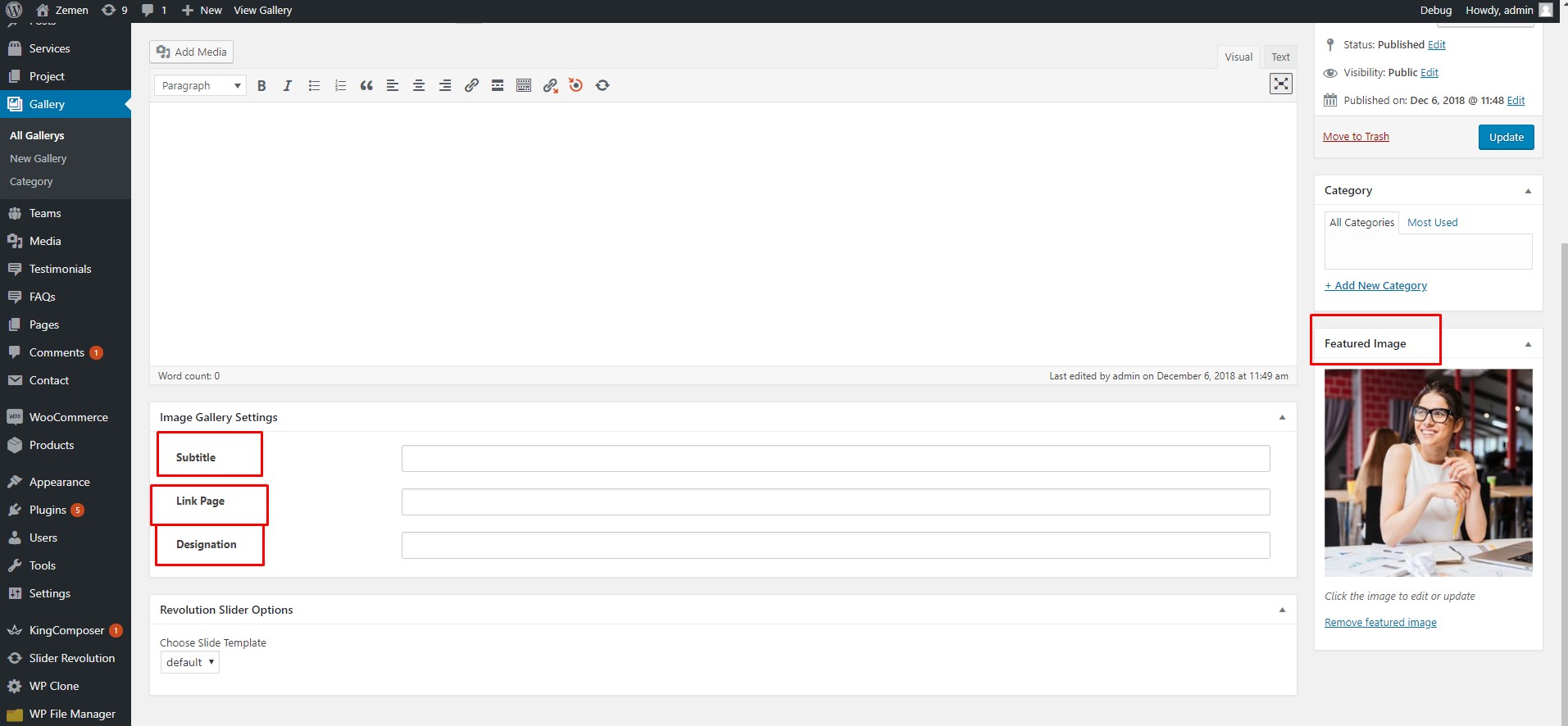
Task: Insert the Read More tag
Action: click(x=498, y=86)
